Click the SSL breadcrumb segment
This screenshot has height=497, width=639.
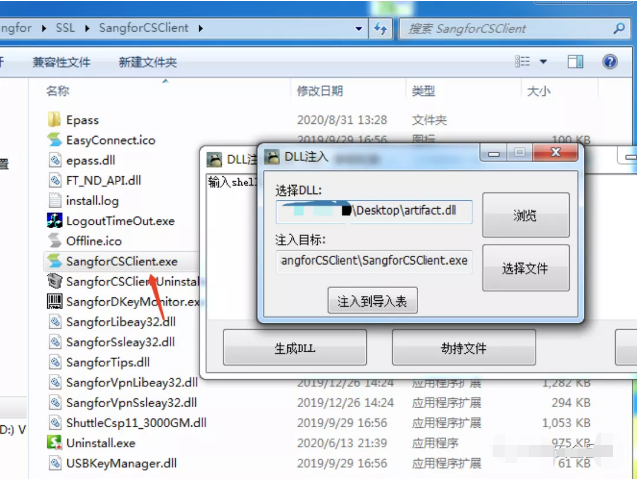pos(65,28)
